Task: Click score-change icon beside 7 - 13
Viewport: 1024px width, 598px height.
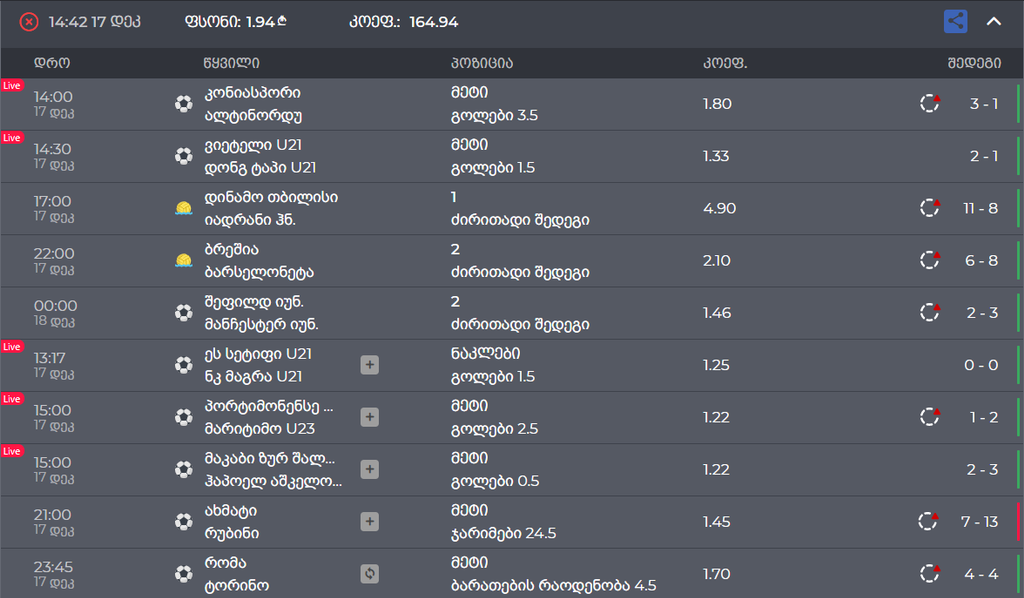Action: [x=928, y=521]
